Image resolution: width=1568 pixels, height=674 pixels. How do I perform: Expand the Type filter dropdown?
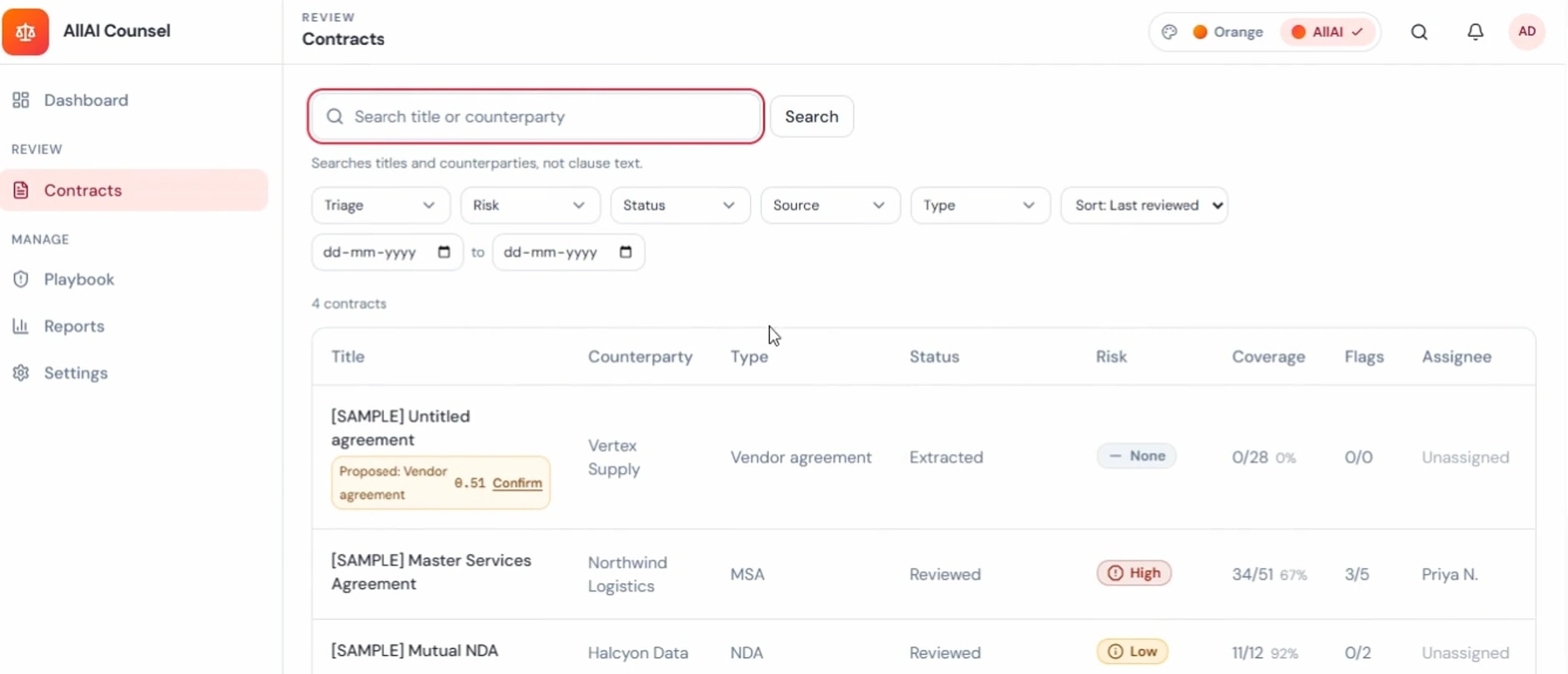click(981, 205)
